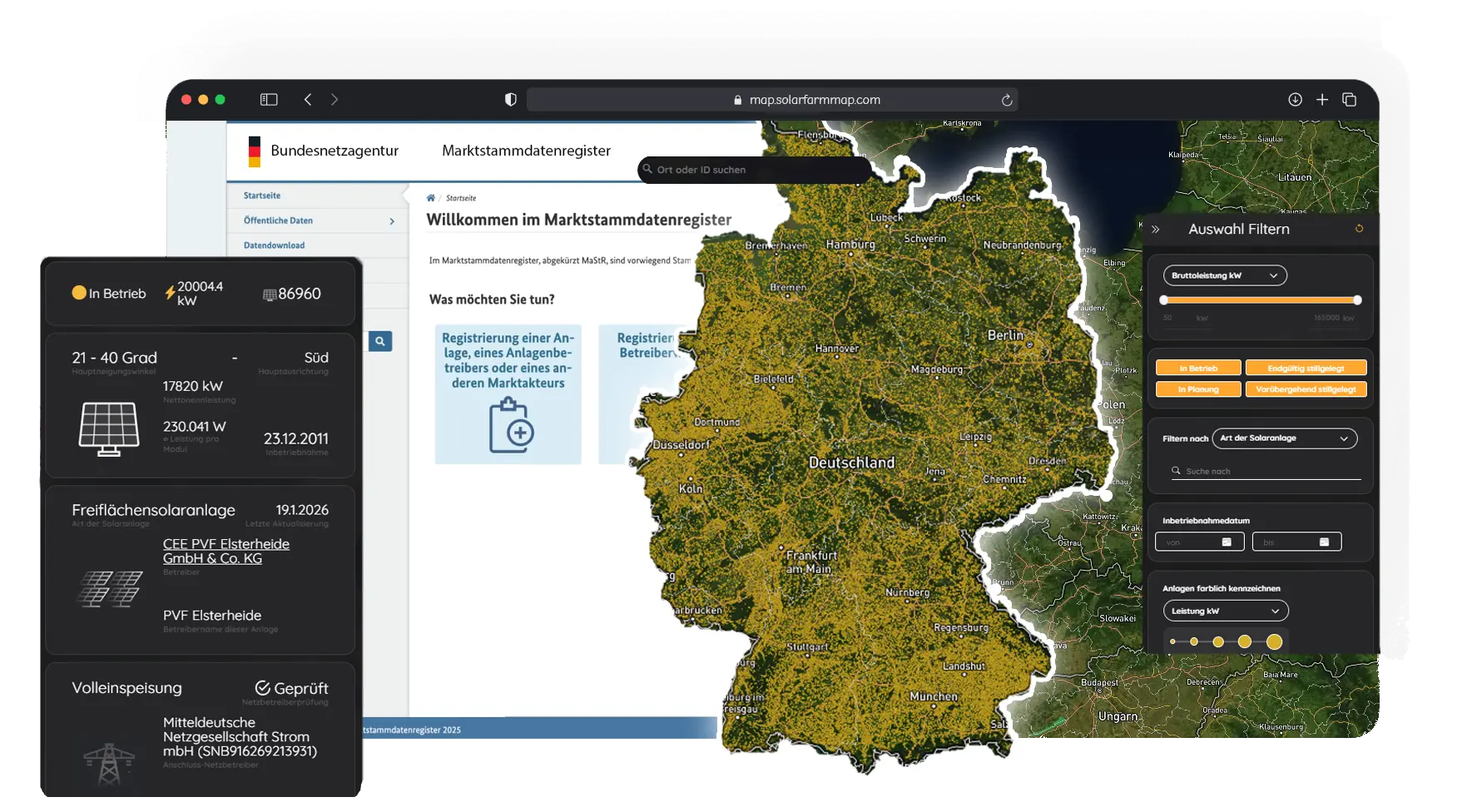Click the blue search magnifier in the MaStR sidebar
1477x812 pixels.
pos(380,341)
